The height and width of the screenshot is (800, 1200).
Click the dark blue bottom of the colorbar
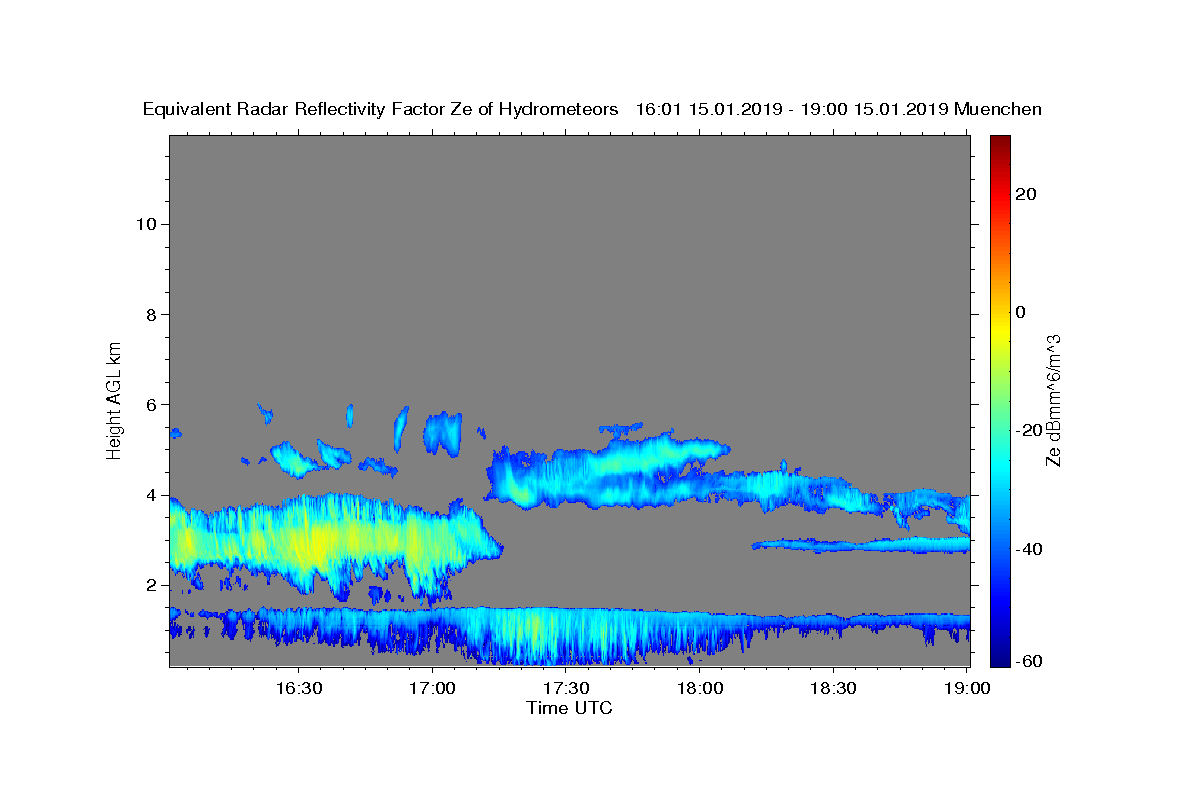point(1000,655)
